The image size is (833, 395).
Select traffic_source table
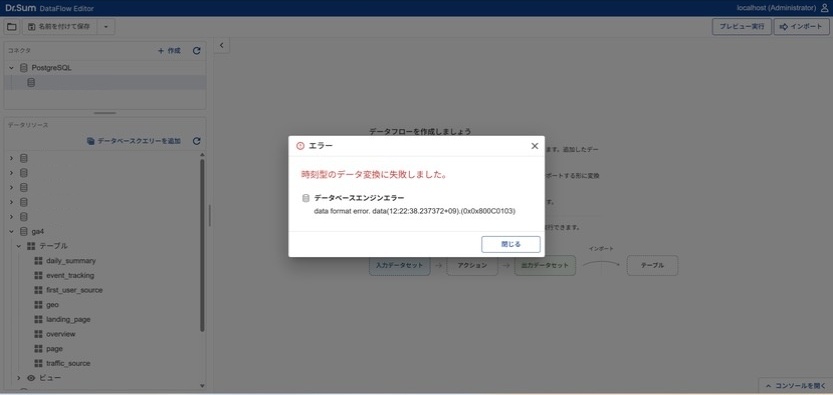tap(68, 363)
